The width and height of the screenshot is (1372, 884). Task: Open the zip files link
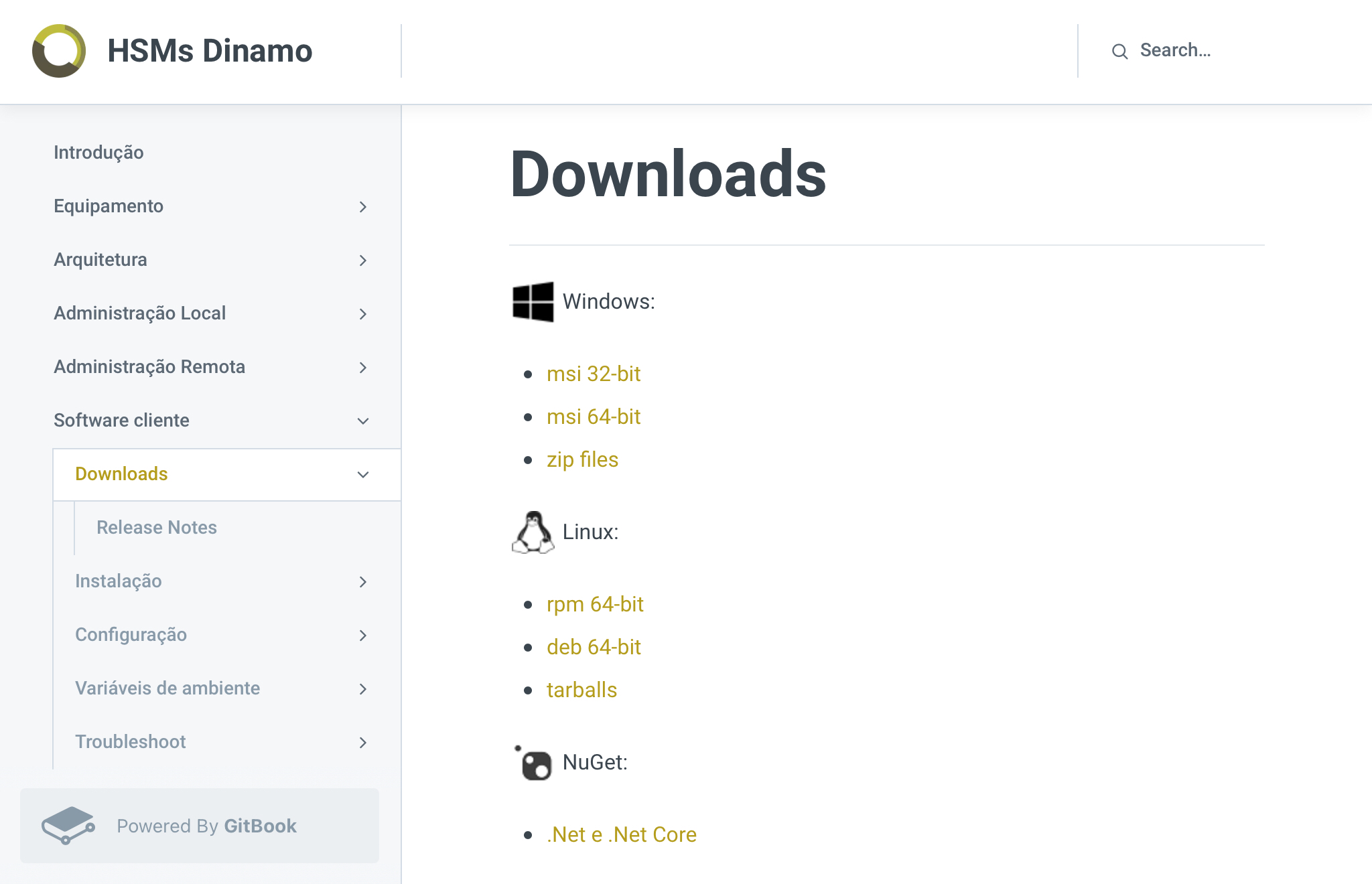pyautogui.click(x=582, y=459)
